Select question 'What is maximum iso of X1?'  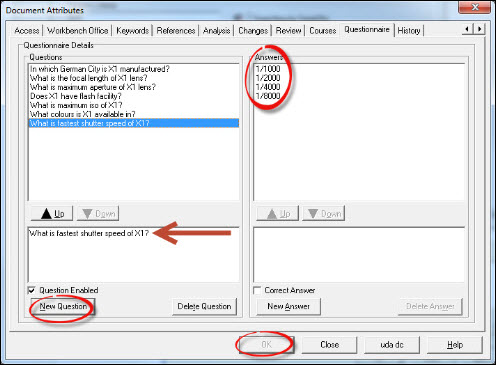[x=133, y=105]
